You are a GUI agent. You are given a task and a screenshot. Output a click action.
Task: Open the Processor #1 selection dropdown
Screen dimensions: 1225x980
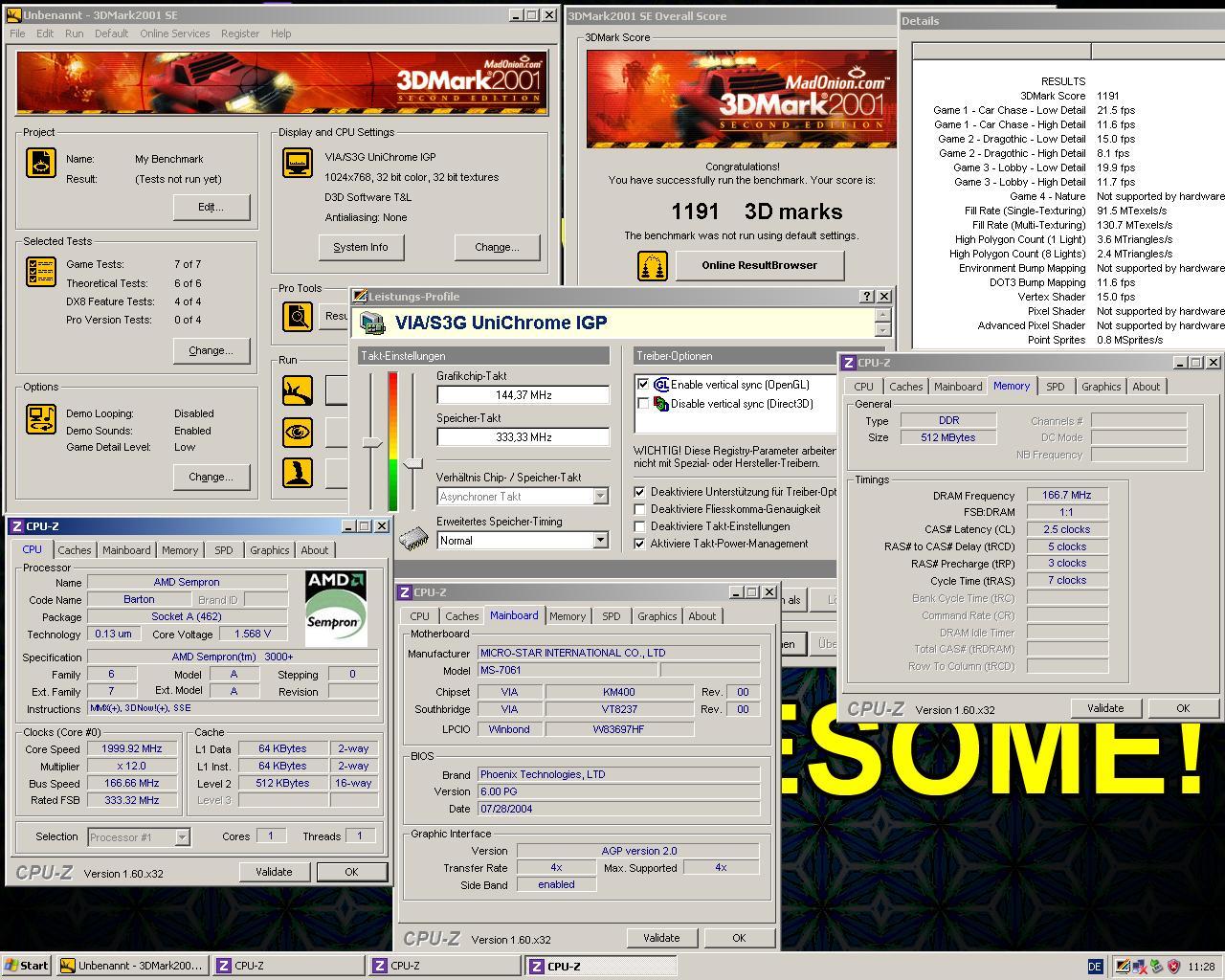(x=182, y=837)
